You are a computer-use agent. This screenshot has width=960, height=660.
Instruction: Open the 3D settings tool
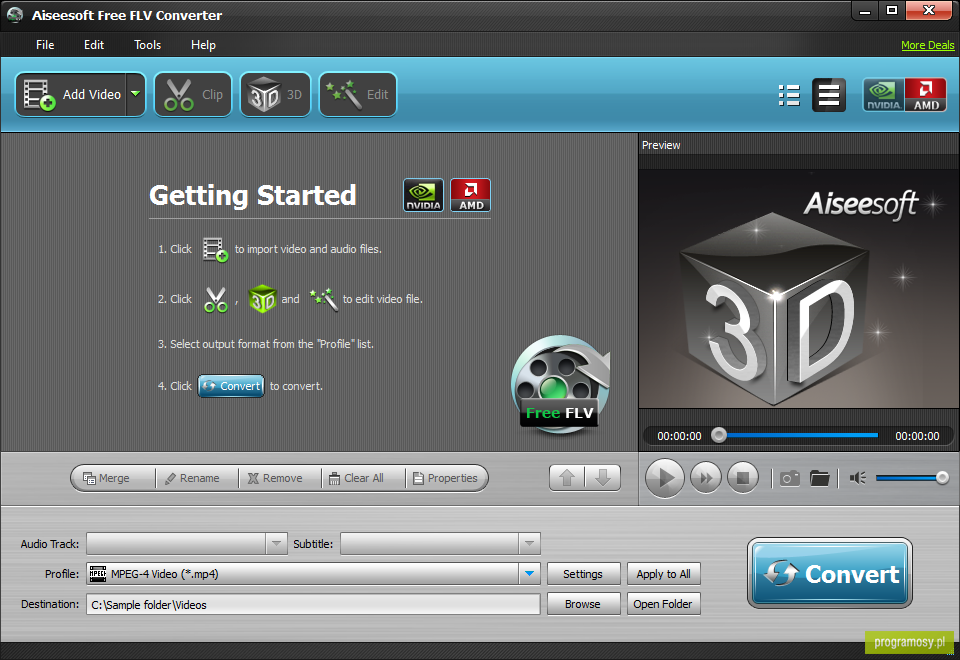click(x=276, y=94)
